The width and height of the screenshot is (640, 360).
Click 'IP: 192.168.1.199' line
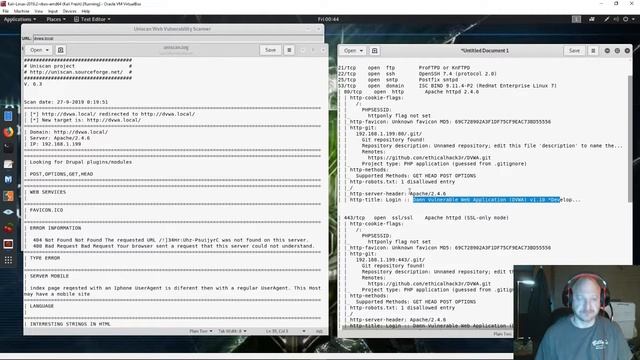coord(55,144)
